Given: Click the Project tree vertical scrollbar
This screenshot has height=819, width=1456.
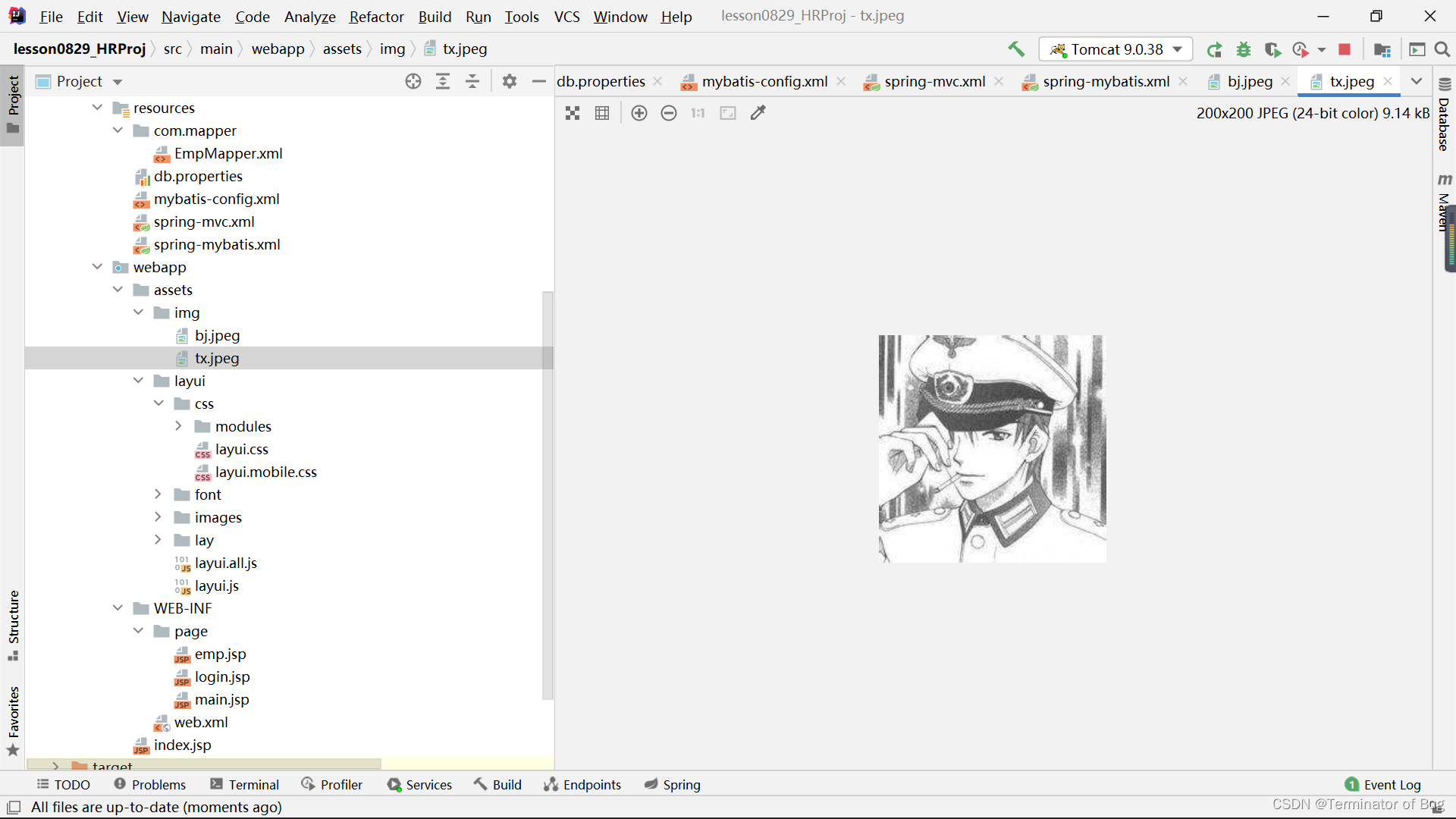Looking at the screenshot, I should tap(548, 495).
